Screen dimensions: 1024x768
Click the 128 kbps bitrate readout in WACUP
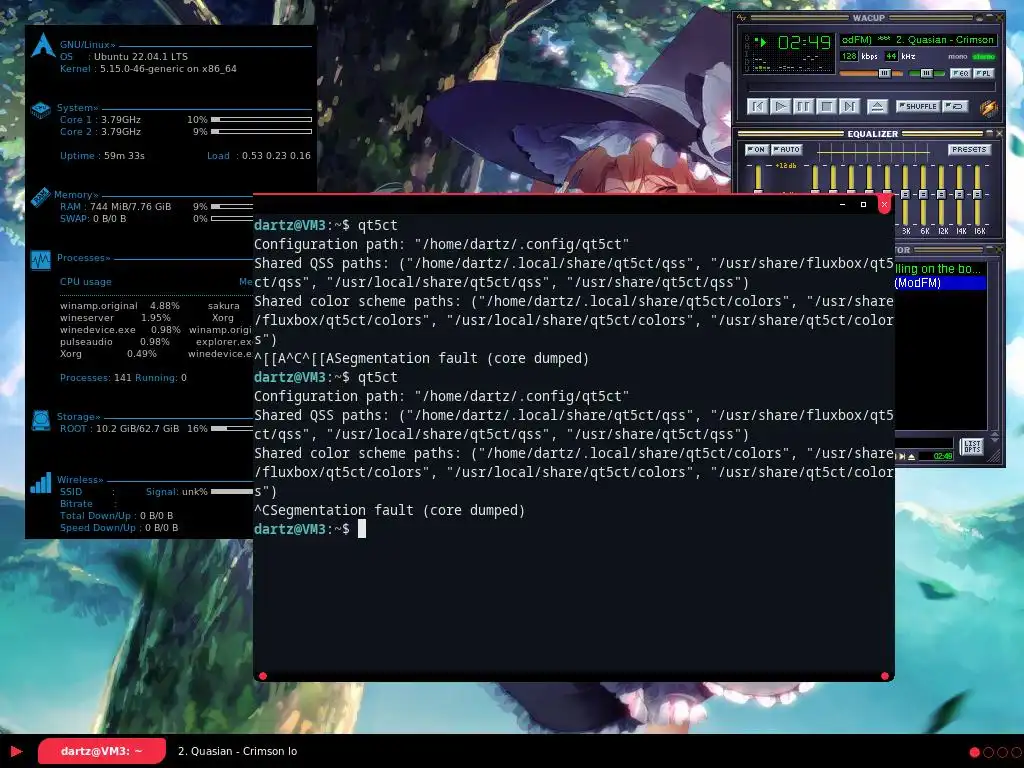click(849, 56)
